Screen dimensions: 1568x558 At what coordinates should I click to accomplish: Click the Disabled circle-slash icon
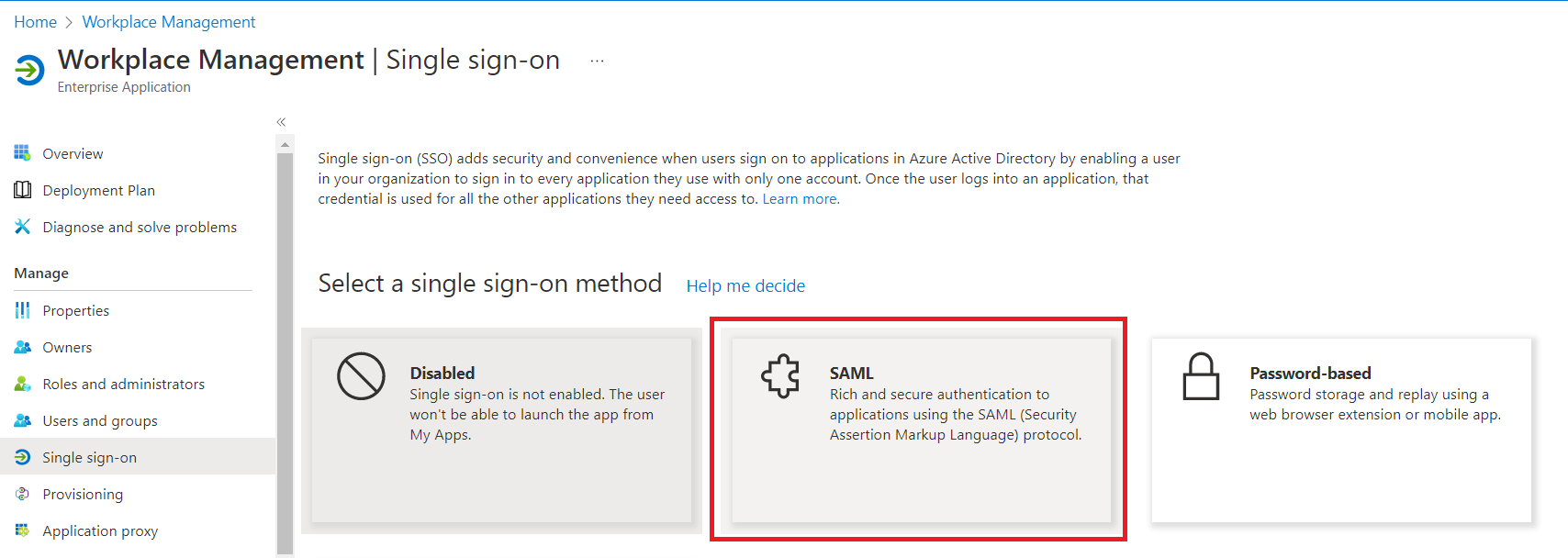tap(361, 376)
